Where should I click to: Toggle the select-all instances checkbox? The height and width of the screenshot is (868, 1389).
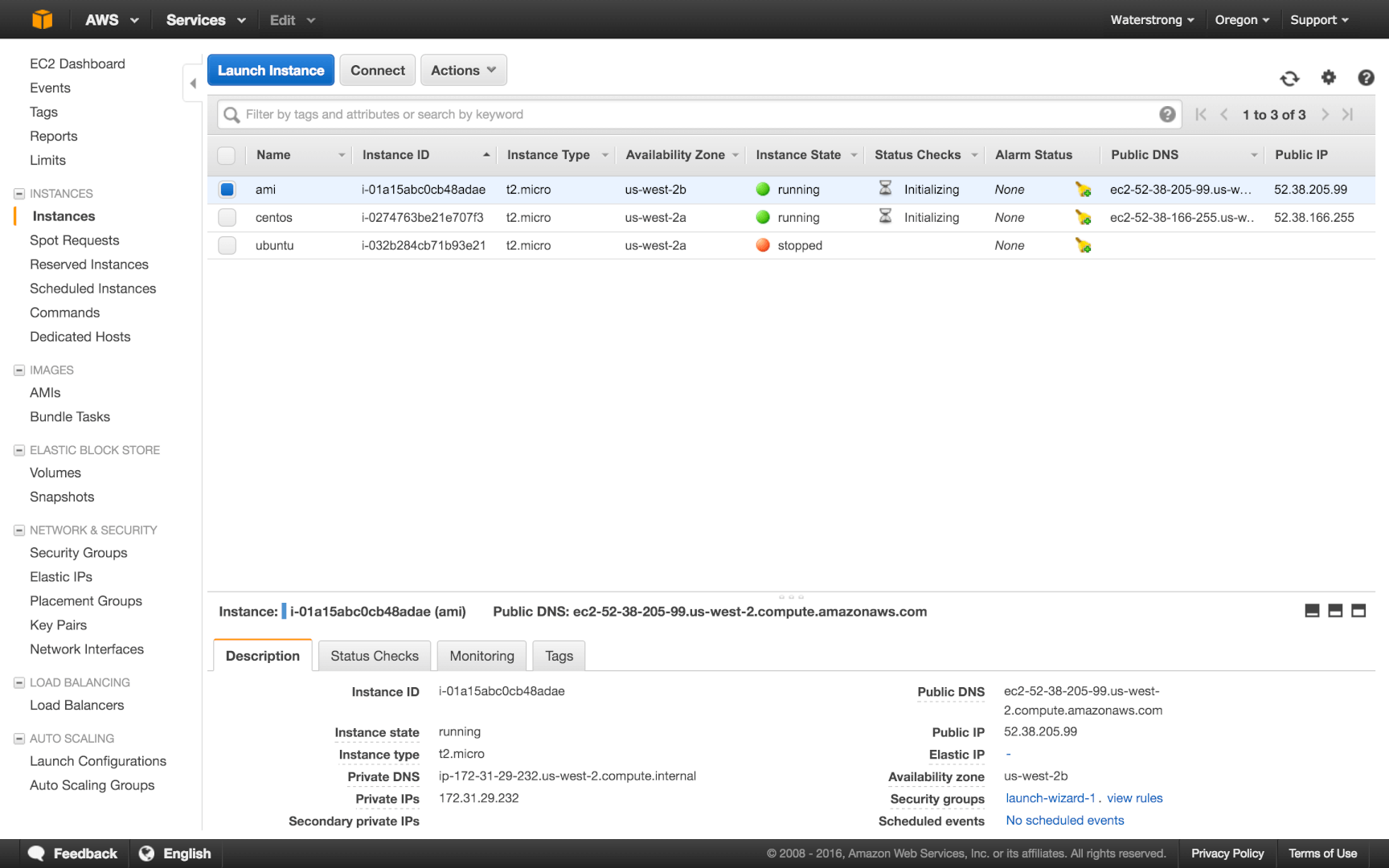point(227,155)
